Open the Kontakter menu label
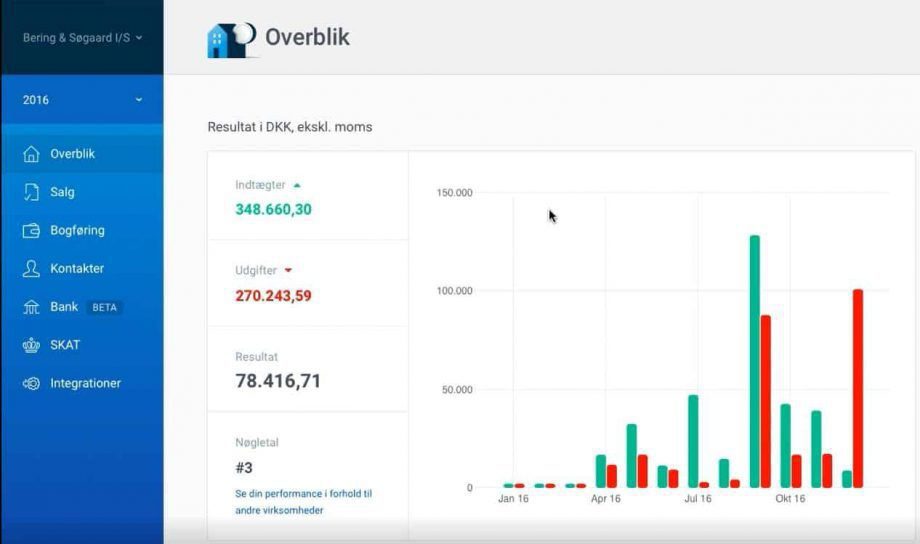 (77, 269)
